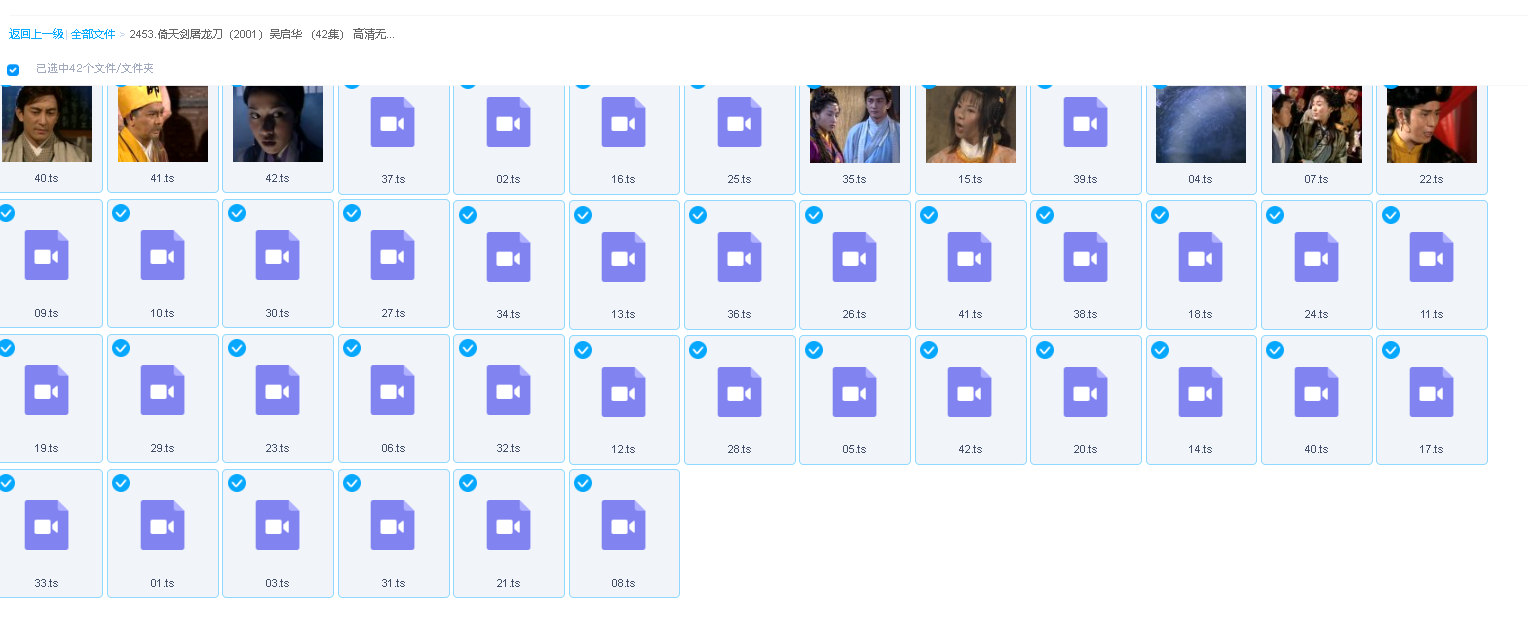The width and height of the screenshot is (1528, 620).
Task: Toggle the checkbox on the 31.ts tile
Action: pos(352,483)
